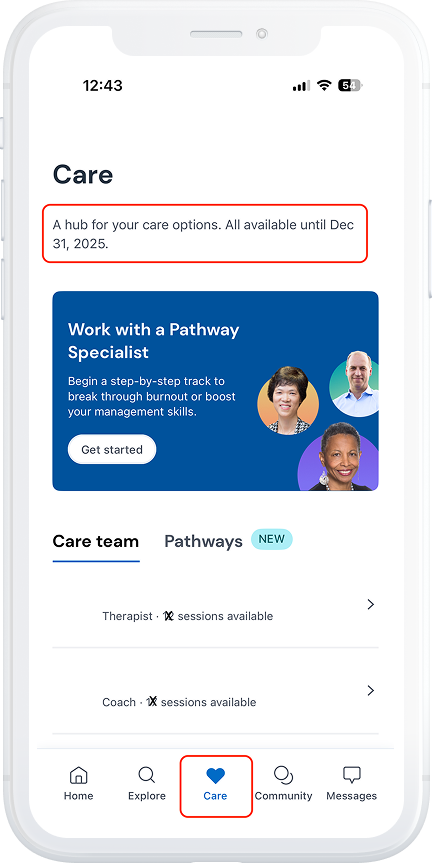Expand the Therapist row chevron
Image resolution: width=432 pixels, height=863 pixels.
370,604
